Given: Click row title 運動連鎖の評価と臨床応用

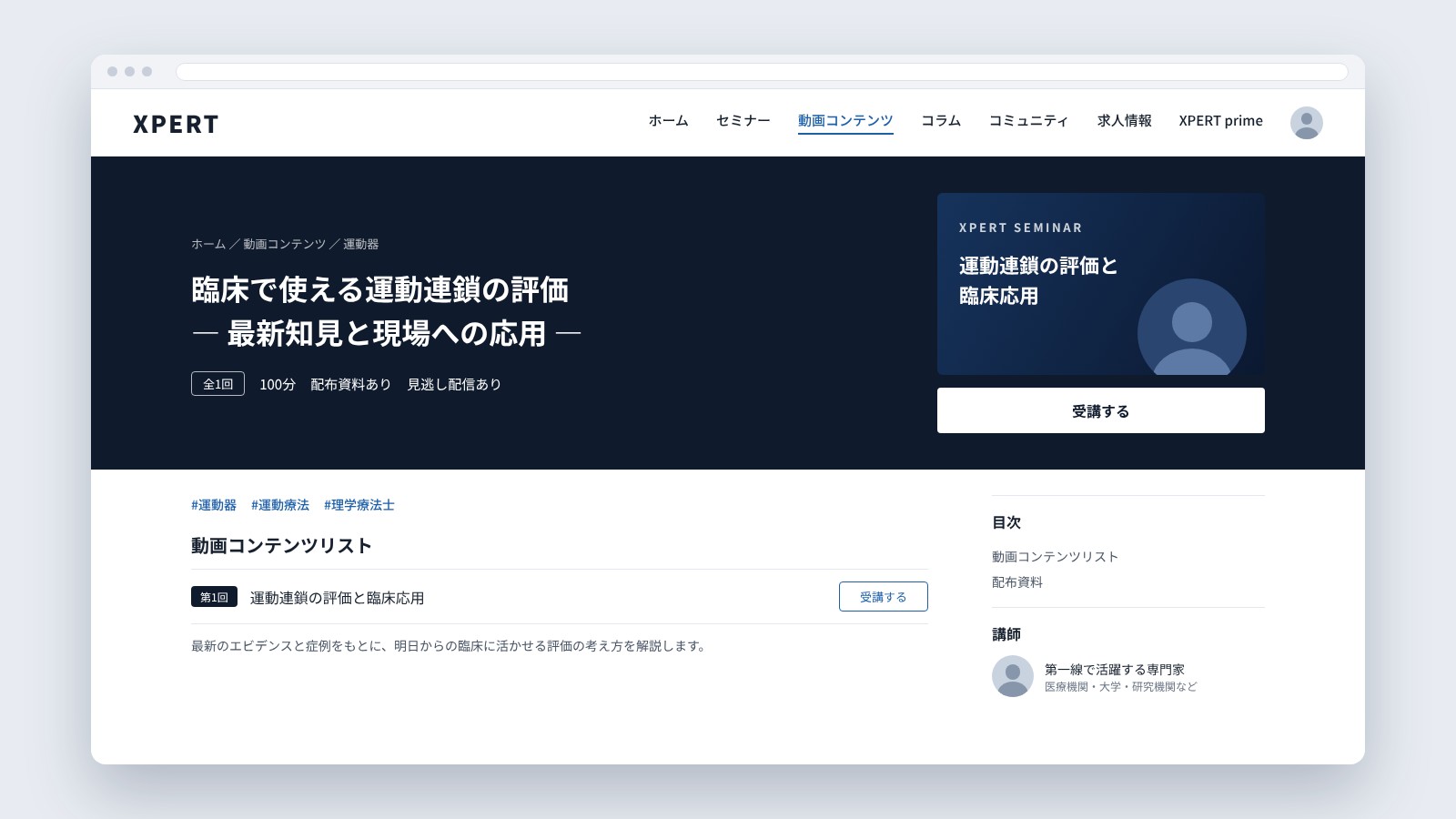Looking at the screenshot, I should [x=337, y=598].
